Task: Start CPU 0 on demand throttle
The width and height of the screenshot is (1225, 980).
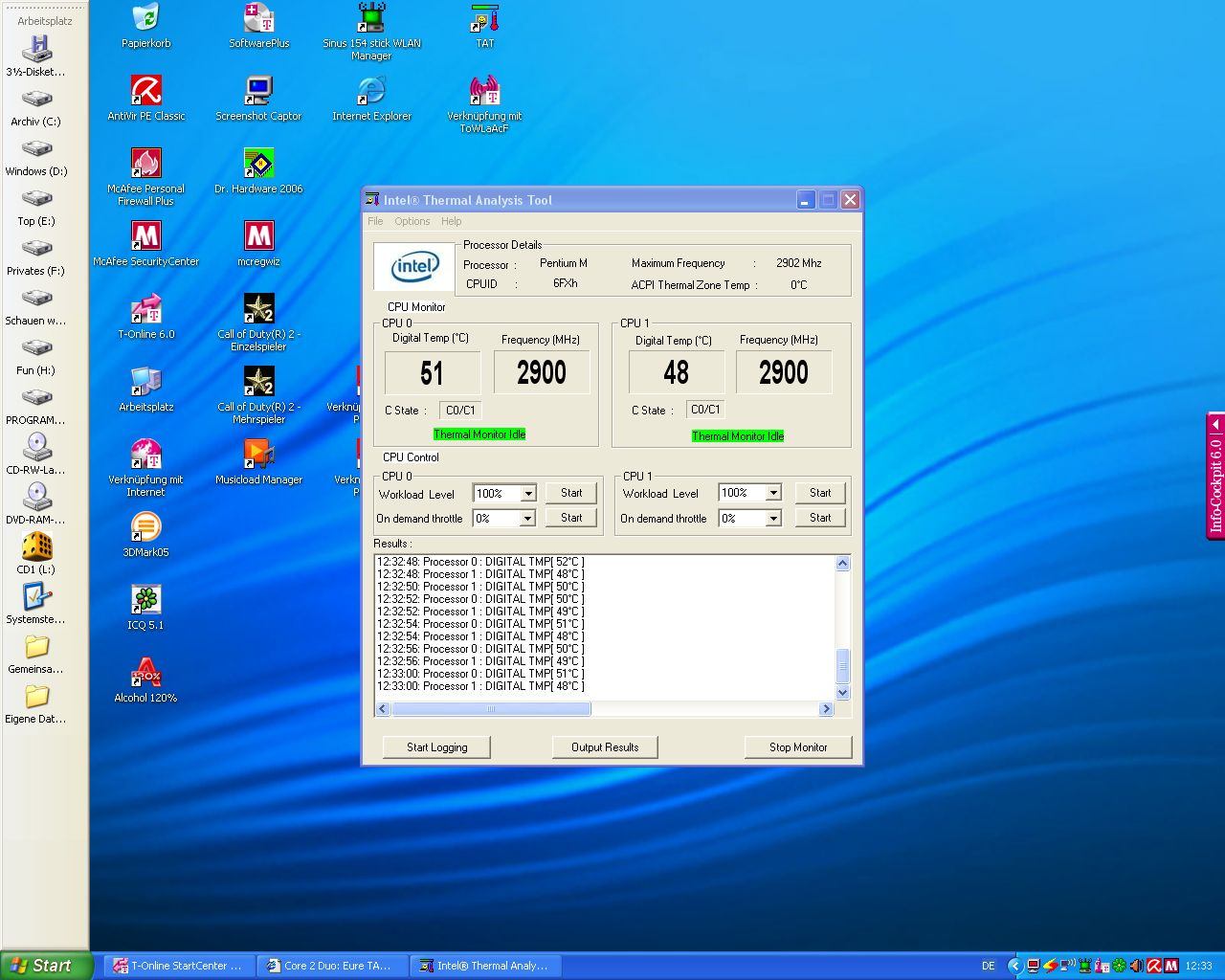Action: 571,518
